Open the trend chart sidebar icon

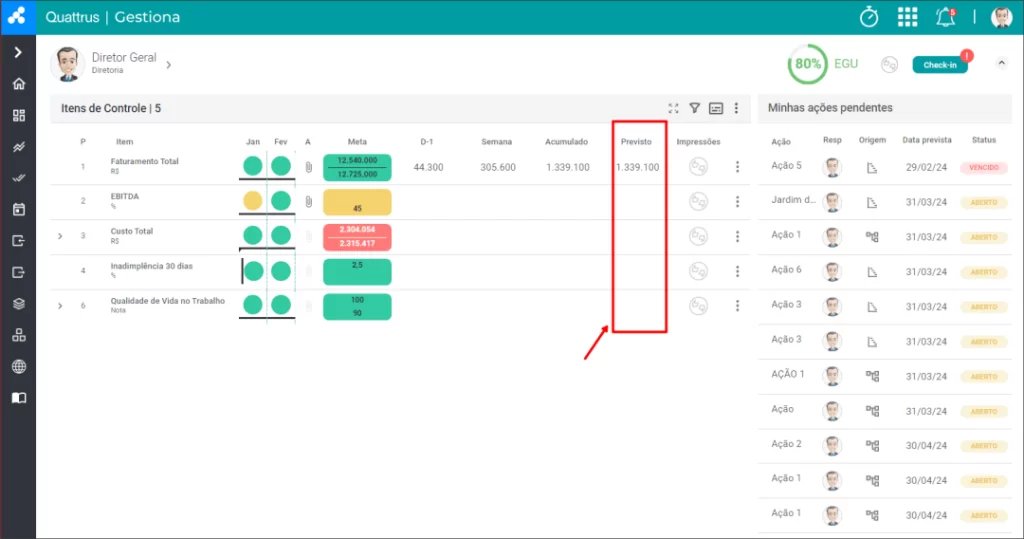point(19,147)
